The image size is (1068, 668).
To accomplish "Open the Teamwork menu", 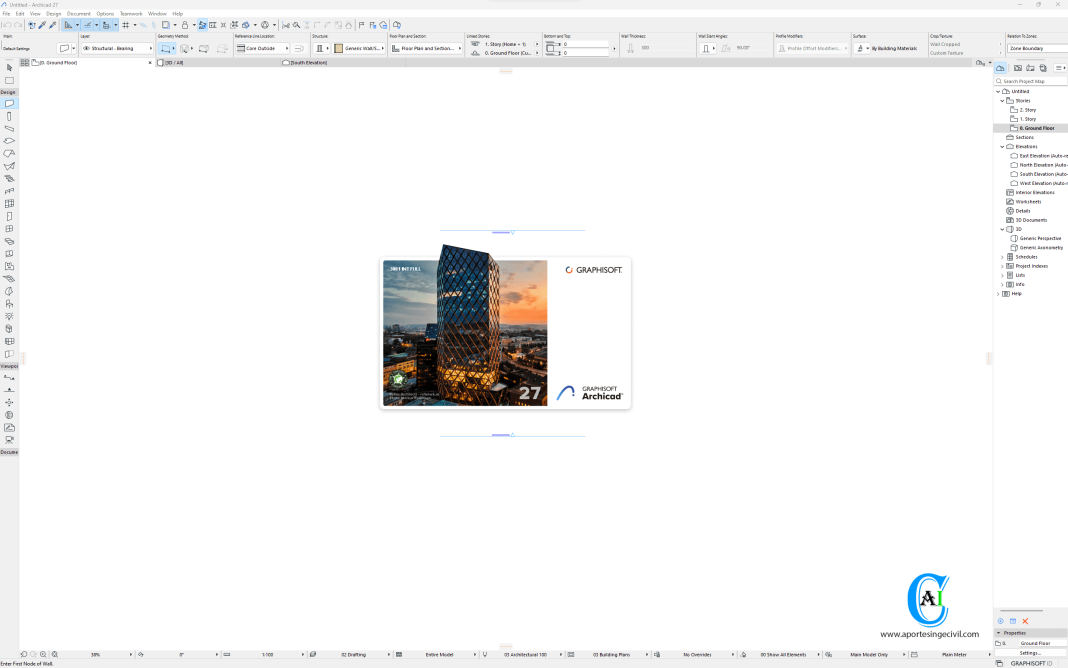I will 131,13.
